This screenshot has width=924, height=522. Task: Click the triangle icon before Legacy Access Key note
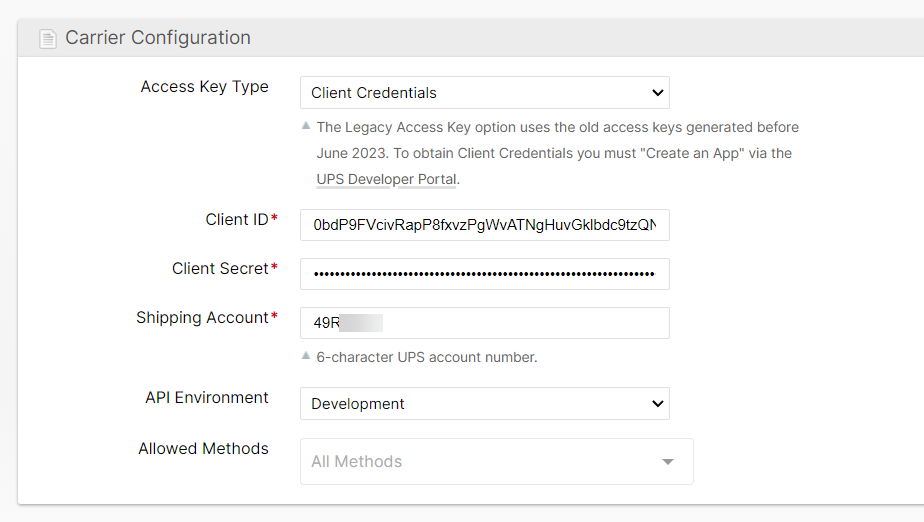(306, 126)
